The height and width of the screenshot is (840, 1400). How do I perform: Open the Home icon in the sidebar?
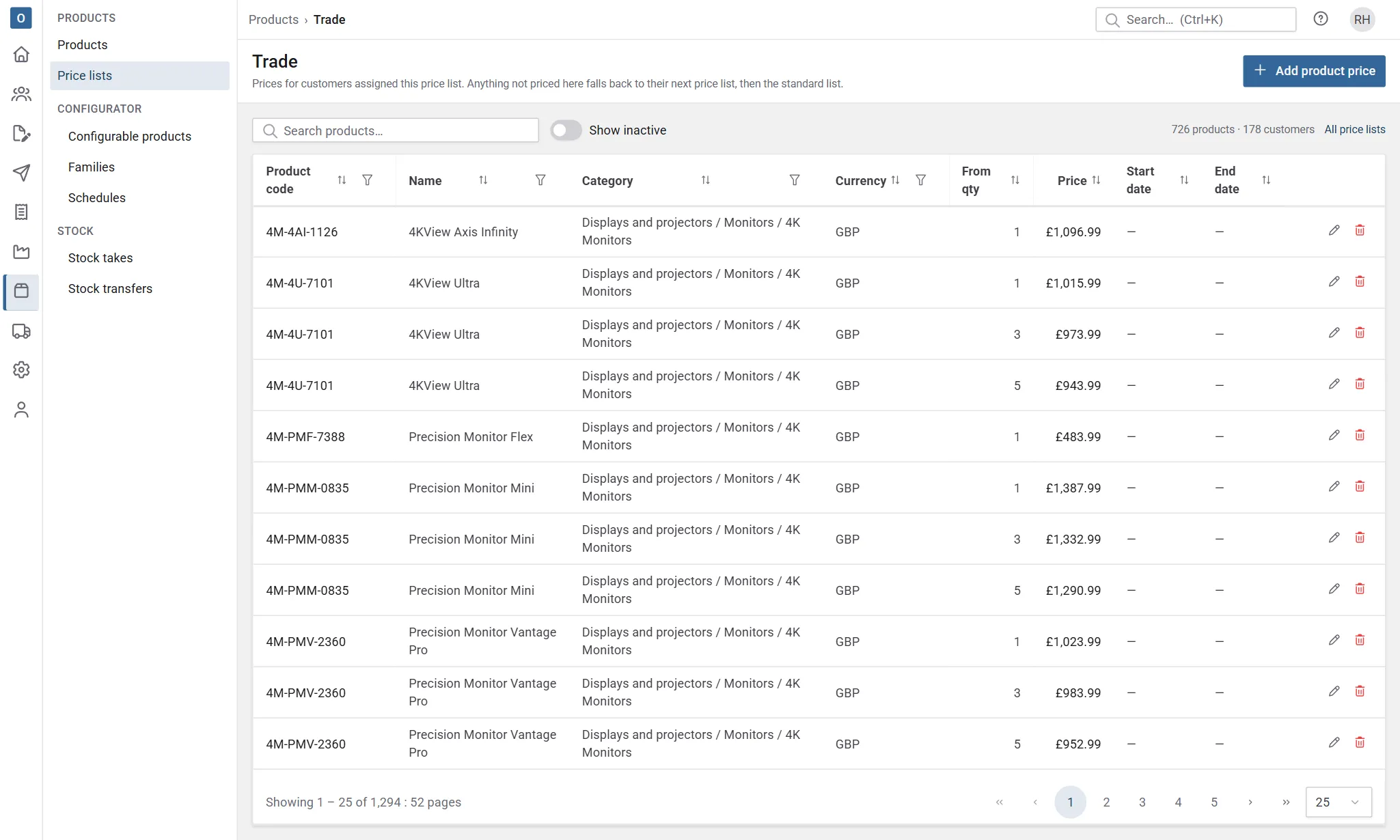21,54
